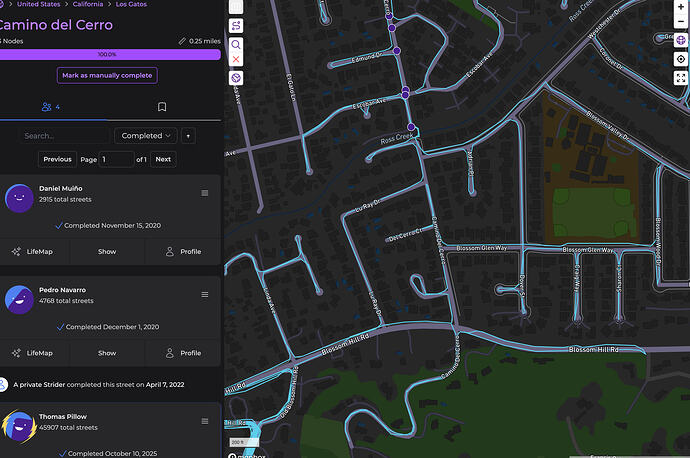Click Mark as manually complete button
Screen dimensions: 690x458
(107, 75)
